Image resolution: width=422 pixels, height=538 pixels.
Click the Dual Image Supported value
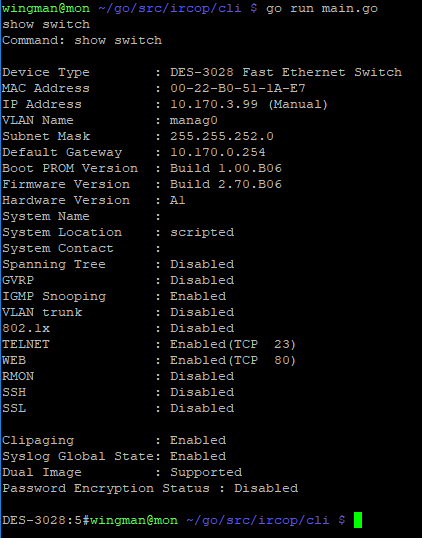click(x=206, y=472)
